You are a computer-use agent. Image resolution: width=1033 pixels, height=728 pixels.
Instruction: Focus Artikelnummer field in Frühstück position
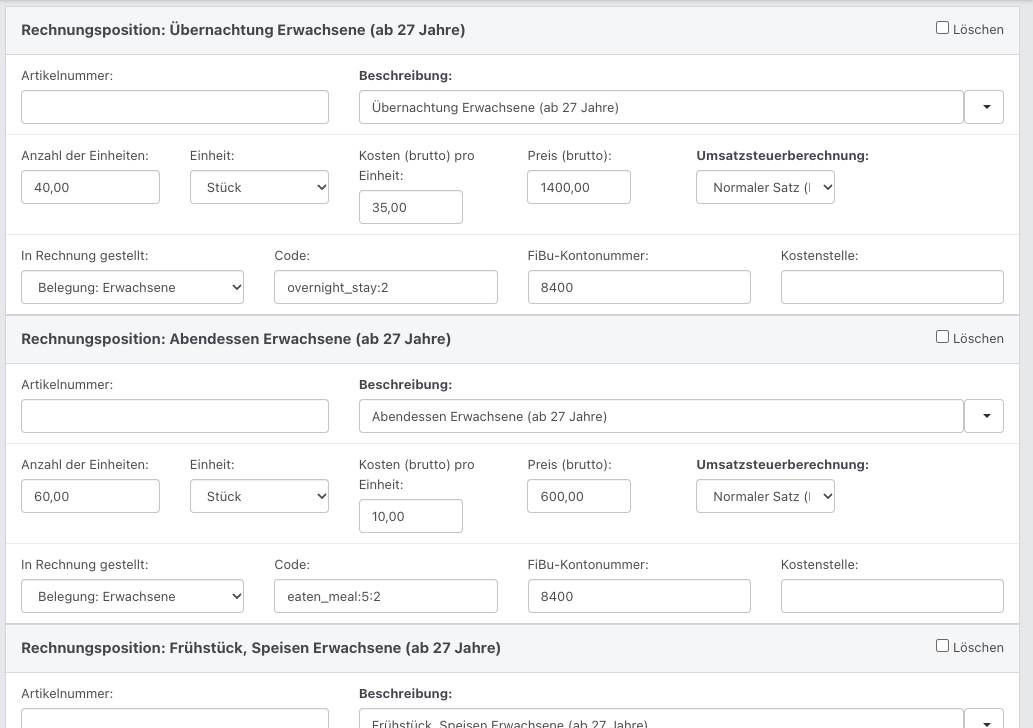click(175, 719)
